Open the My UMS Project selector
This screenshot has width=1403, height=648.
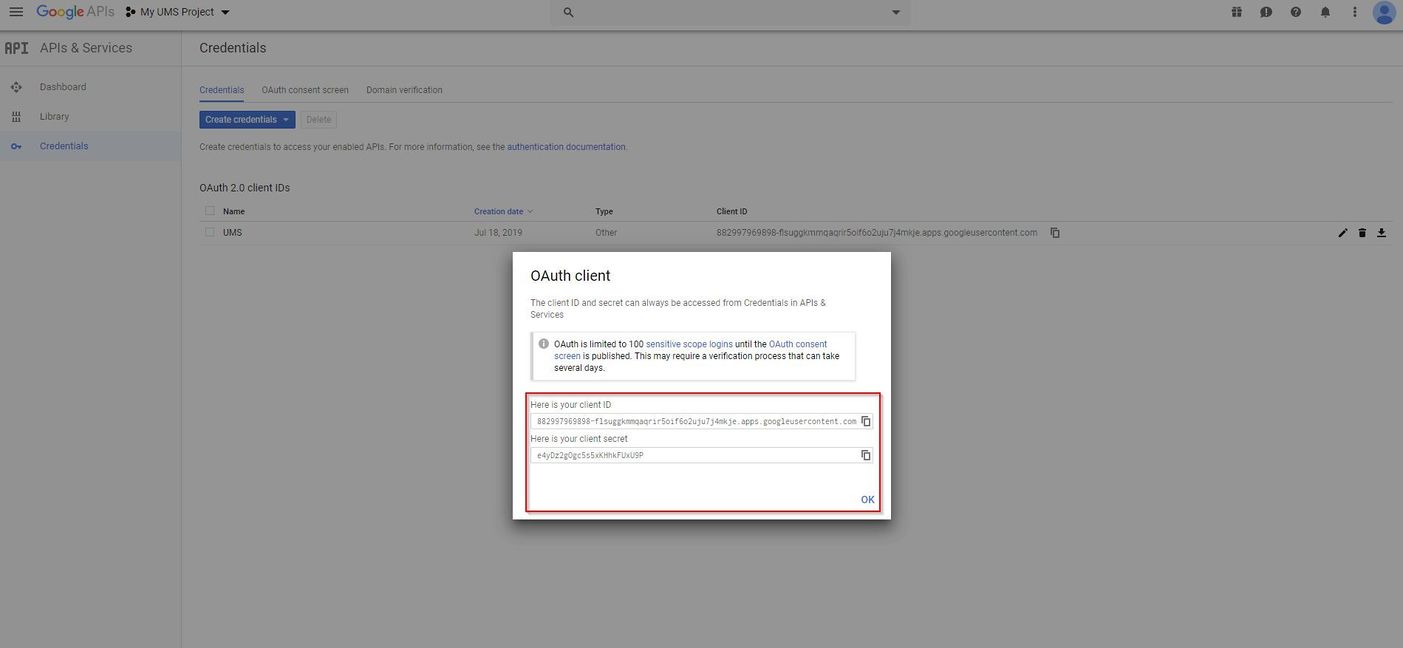pyautogui.click(x=178, y=12)
